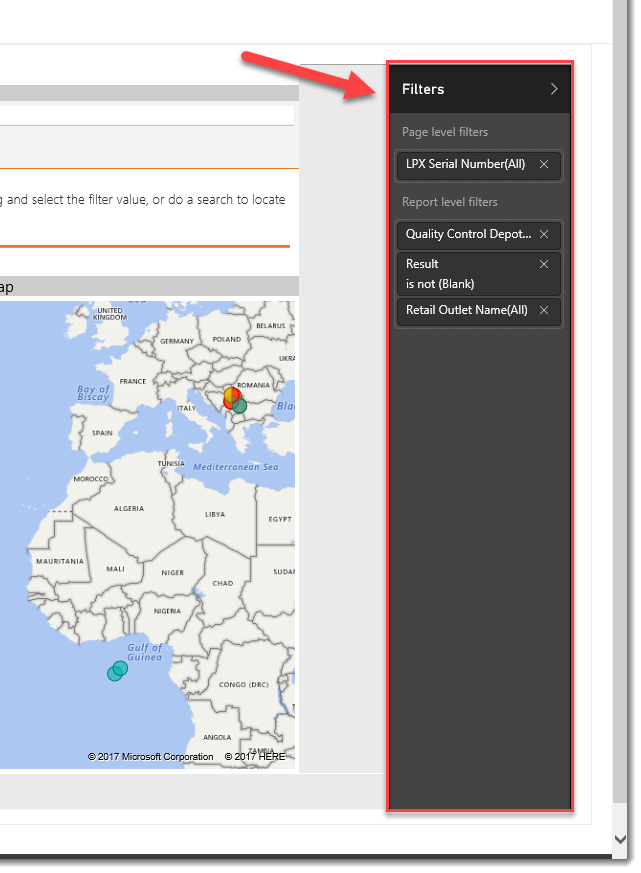Click the ANGOLA label on the map
641x873 pixels.
pos(217,737)
